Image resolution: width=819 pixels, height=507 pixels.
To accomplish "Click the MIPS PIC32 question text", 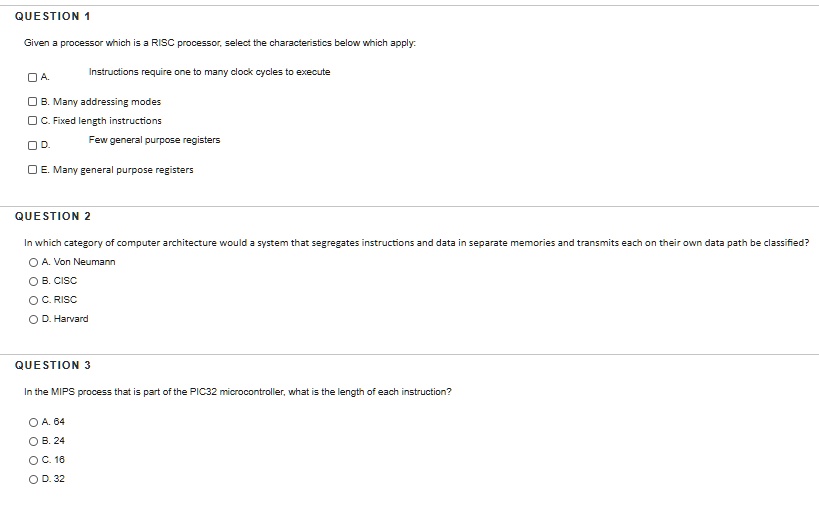I will 238,392.
